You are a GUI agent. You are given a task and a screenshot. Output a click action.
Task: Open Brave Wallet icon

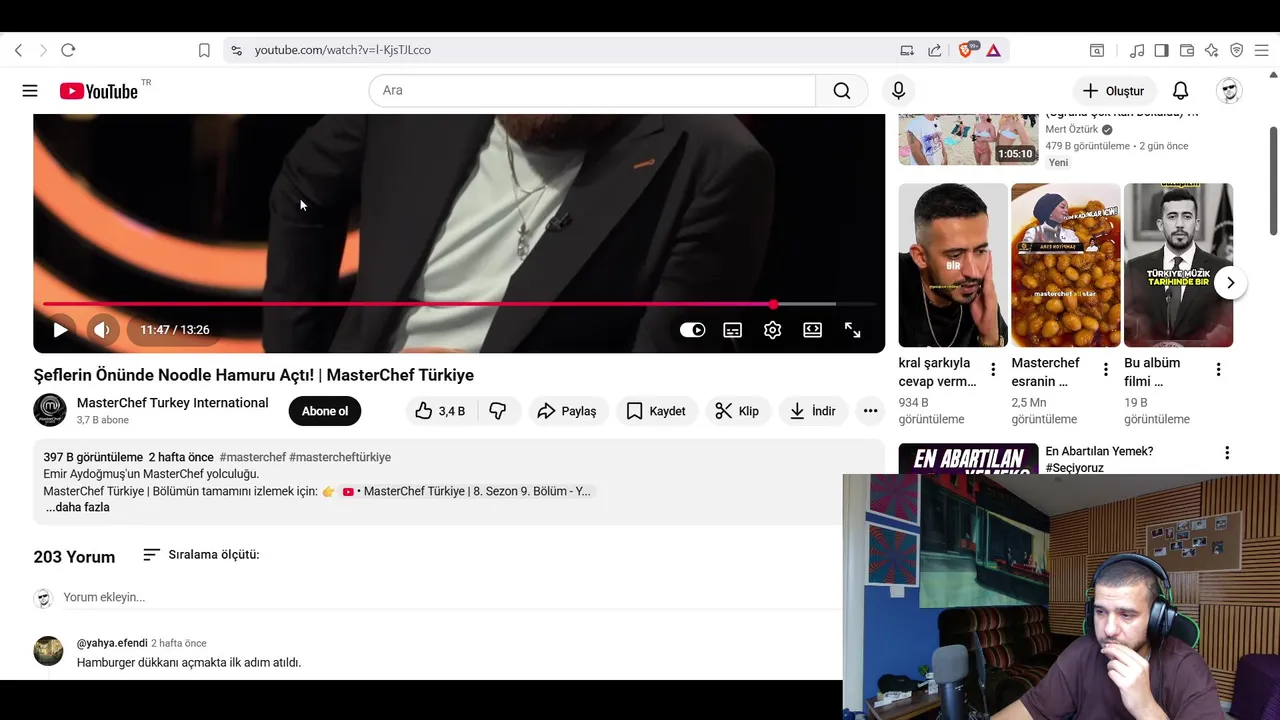[x=1187, y=50]
